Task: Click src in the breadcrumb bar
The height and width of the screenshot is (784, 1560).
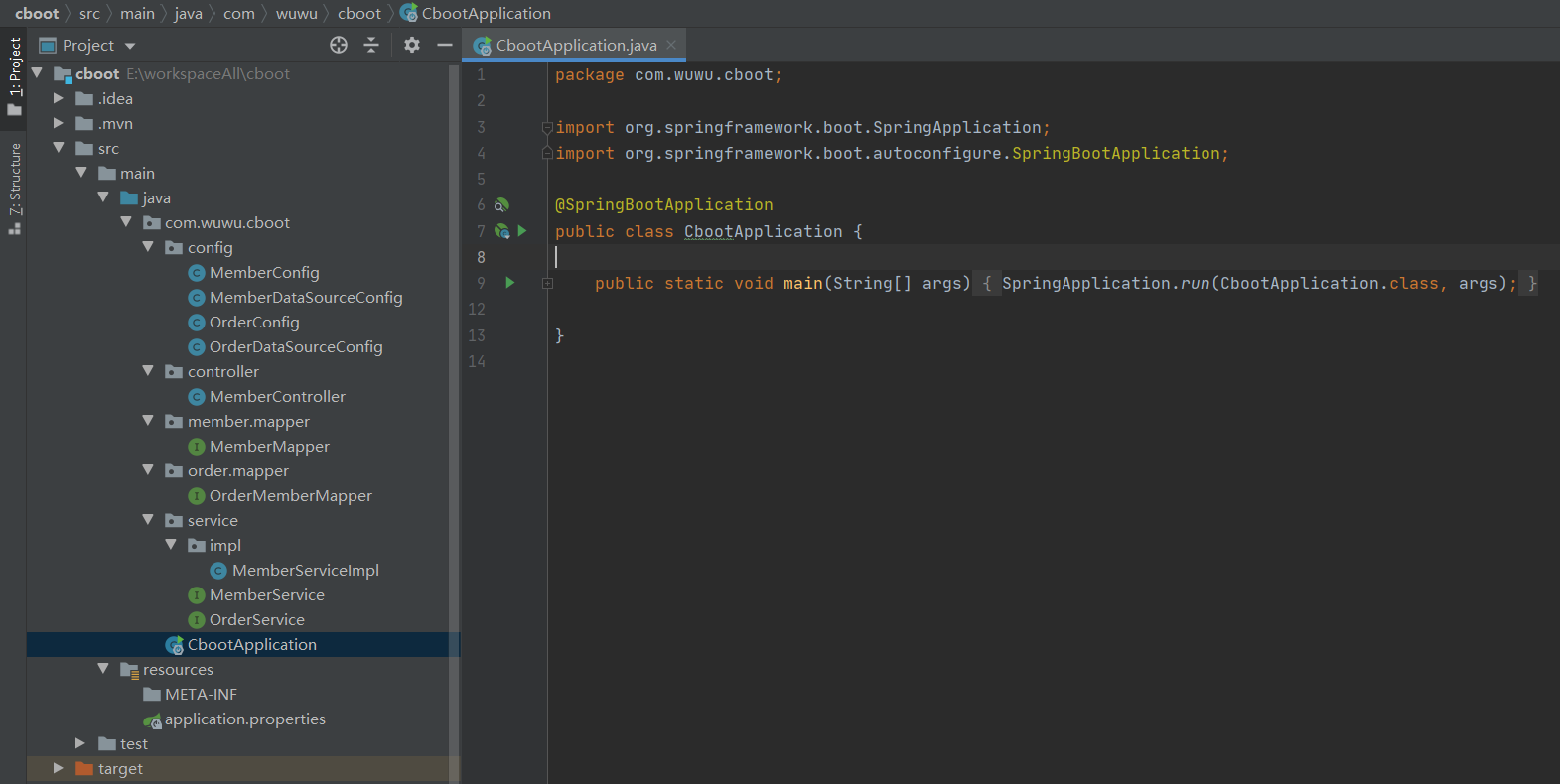Action: (x=89, y=13)
